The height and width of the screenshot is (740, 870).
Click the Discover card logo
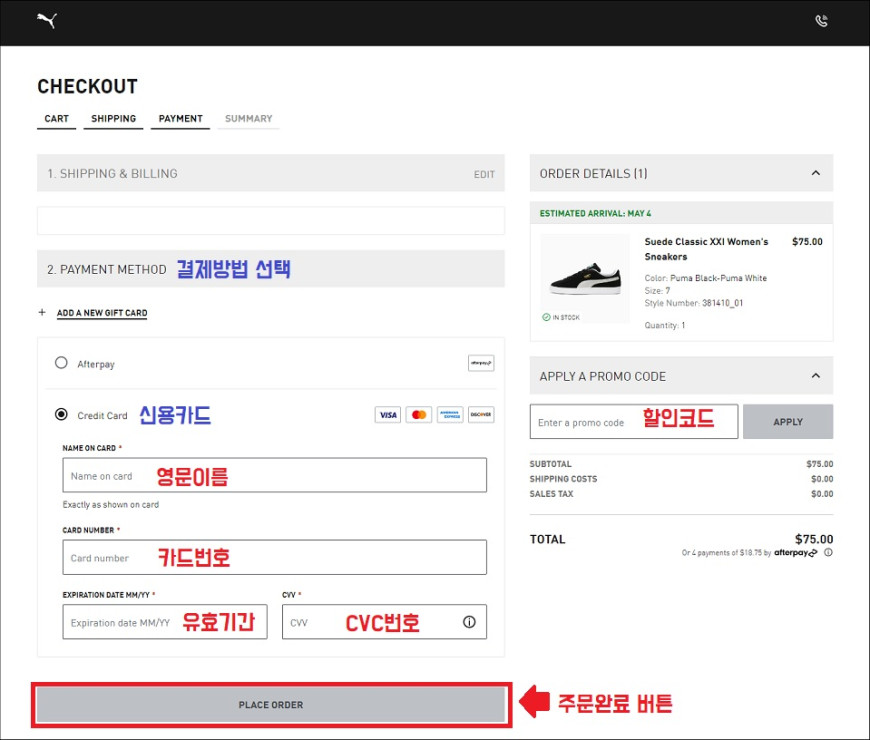(x=481, y=415)
